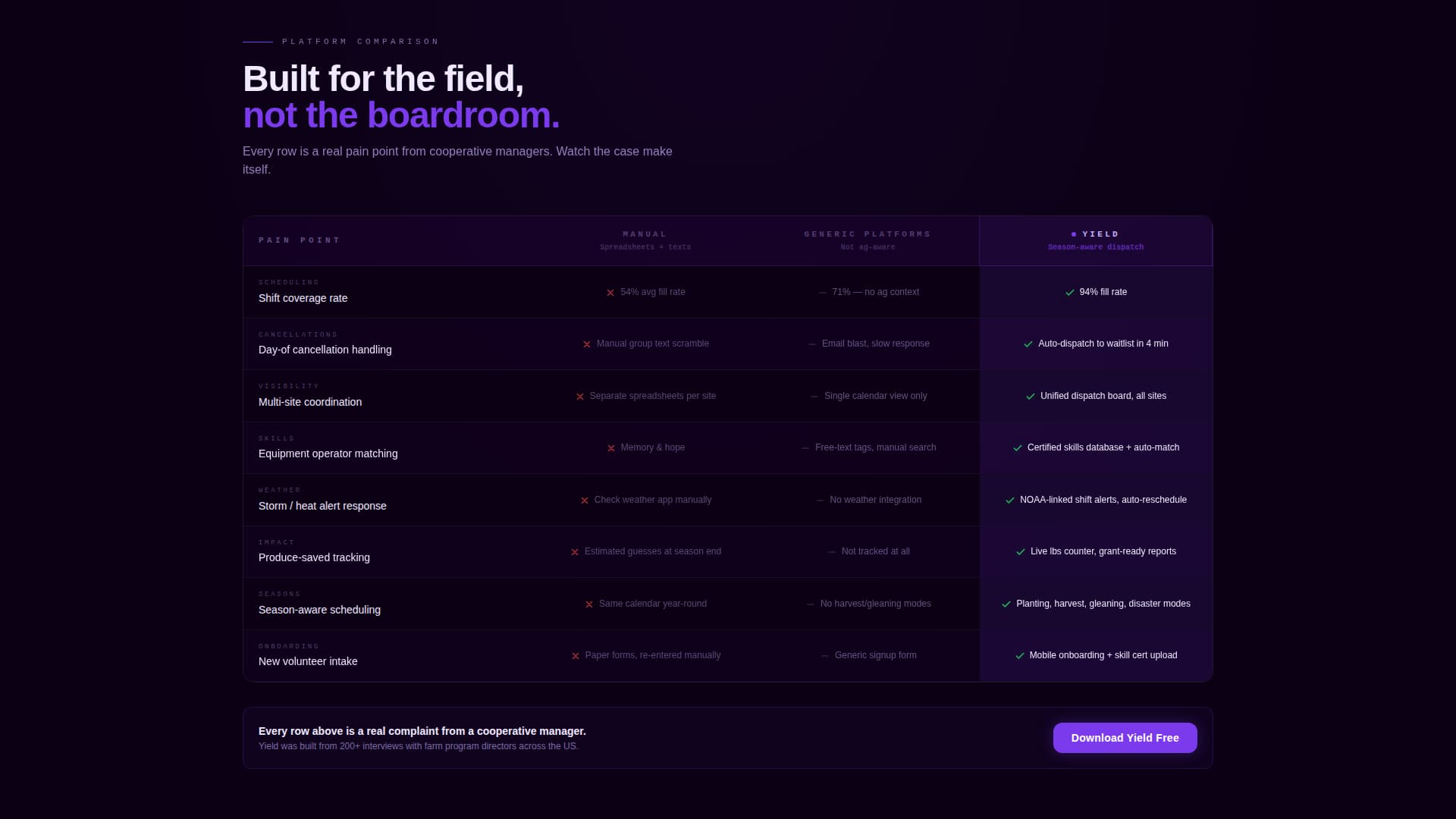This screenshot has width=1456, height=819.
Task: Click red X icon beside Paper forms, re-entered manually
Action: pos(576,656)
